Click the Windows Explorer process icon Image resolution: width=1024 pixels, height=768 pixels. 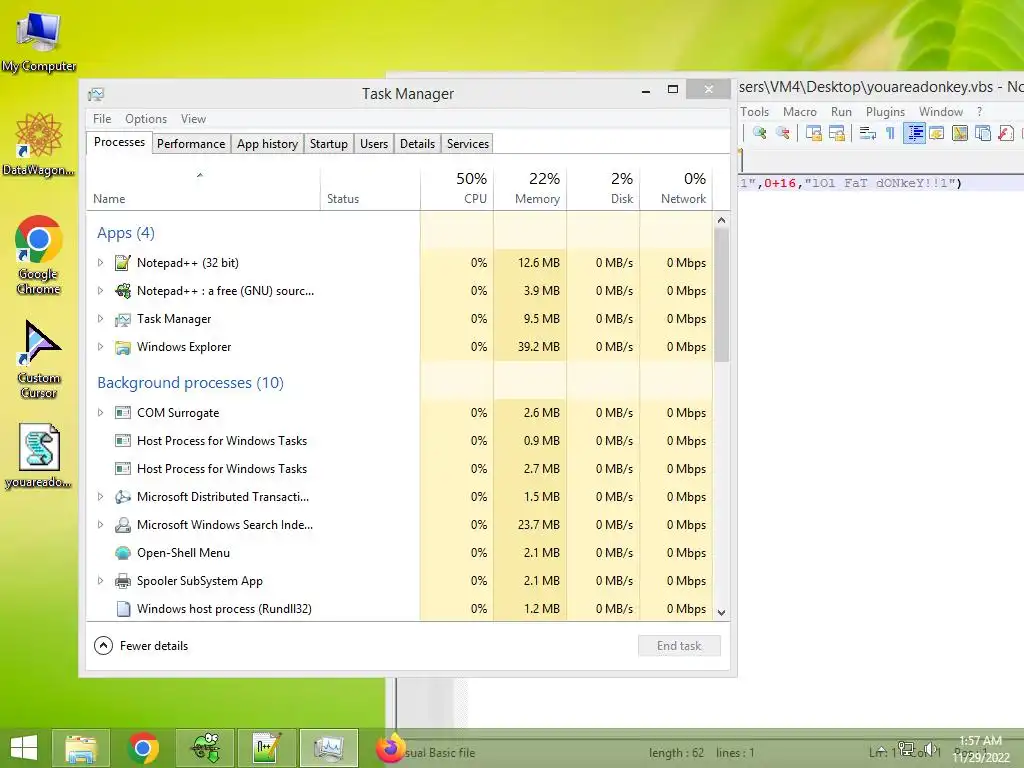pos(123,347)
